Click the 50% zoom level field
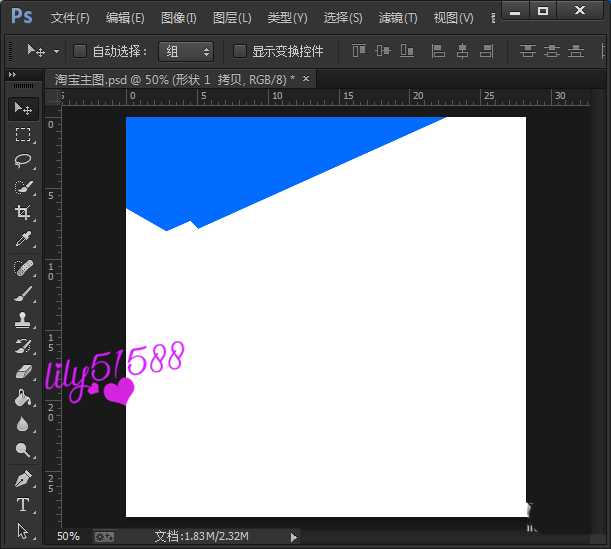Viewport: 611px width, 549px height. click(68, 537)
